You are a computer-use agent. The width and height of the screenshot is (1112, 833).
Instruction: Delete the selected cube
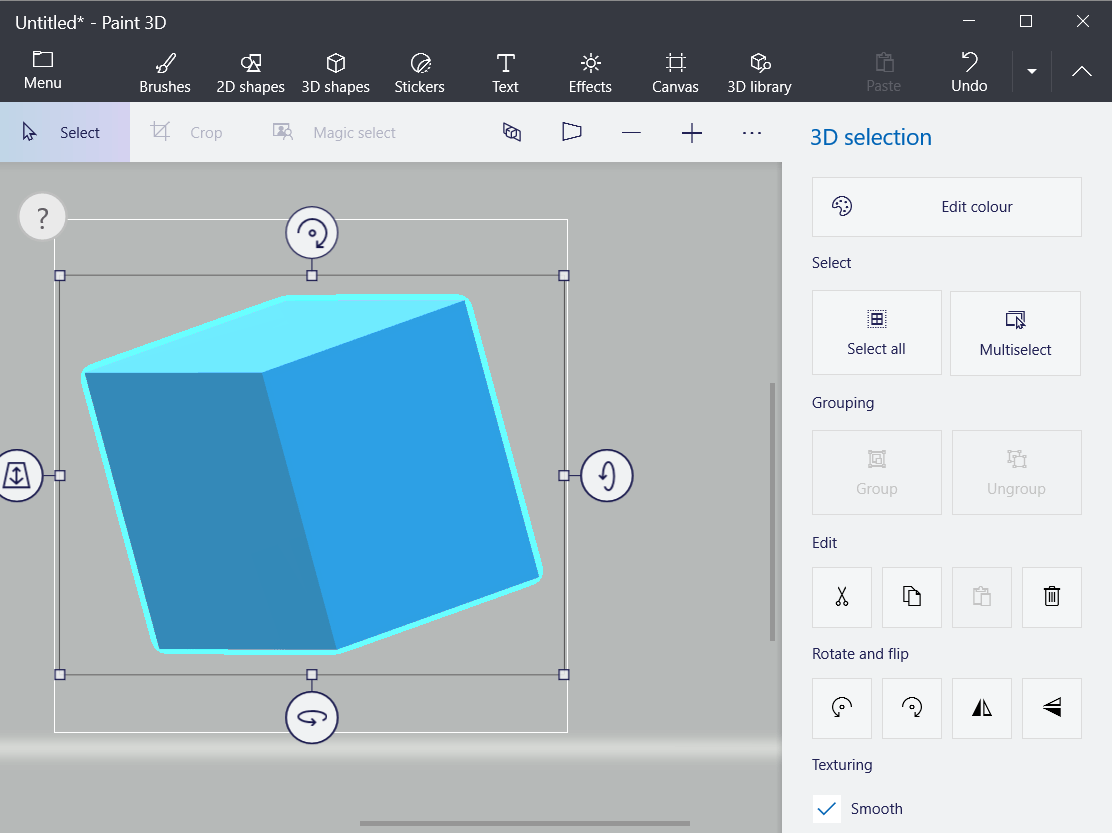pos(1051,597)
